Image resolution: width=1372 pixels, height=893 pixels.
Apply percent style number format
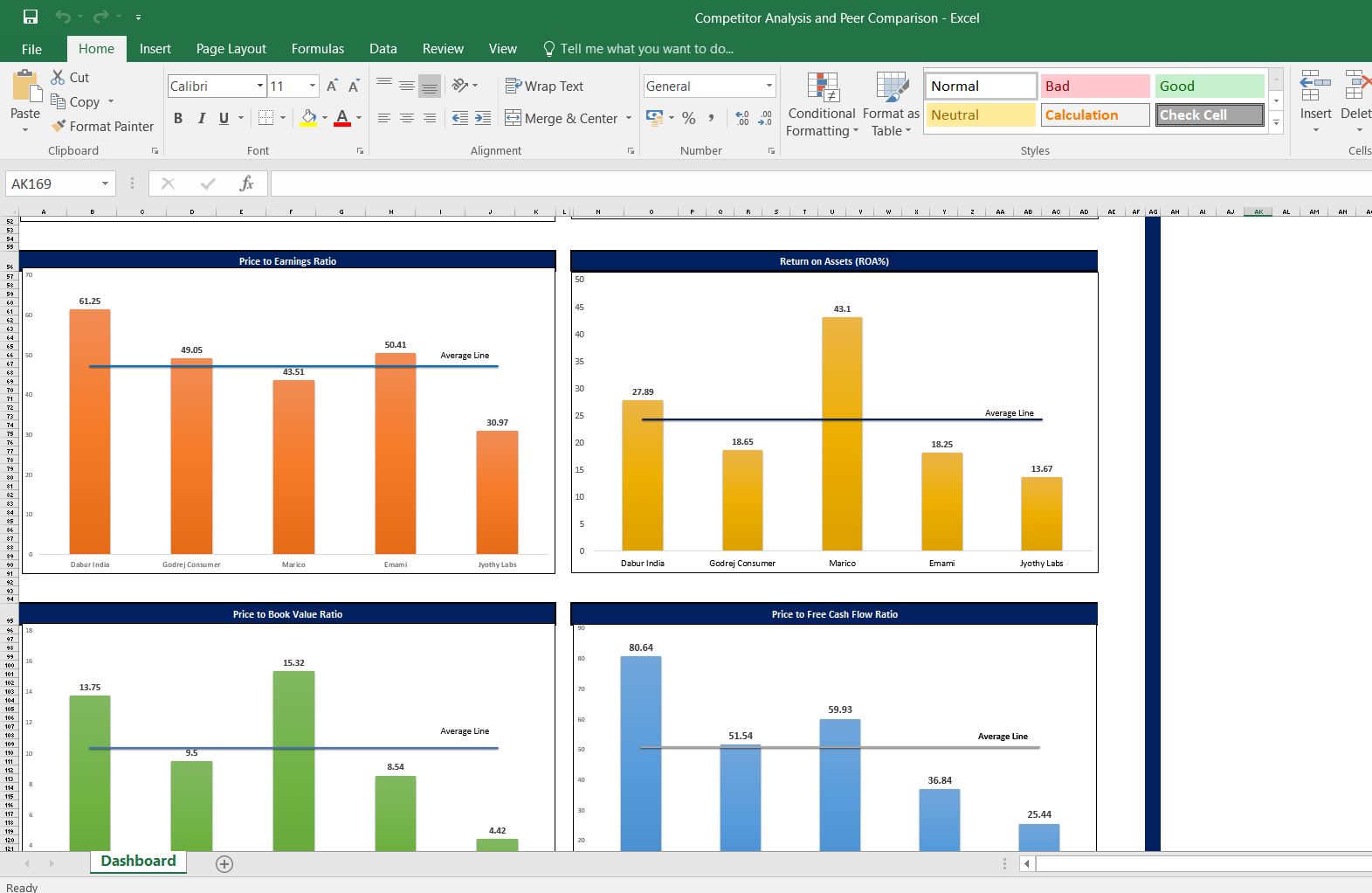tap(689, 118)
